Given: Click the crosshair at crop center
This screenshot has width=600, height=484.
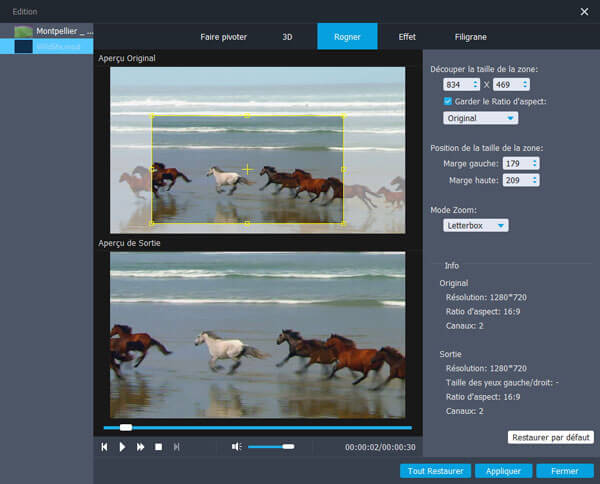Looking at the screenshot, I should 248,170.
